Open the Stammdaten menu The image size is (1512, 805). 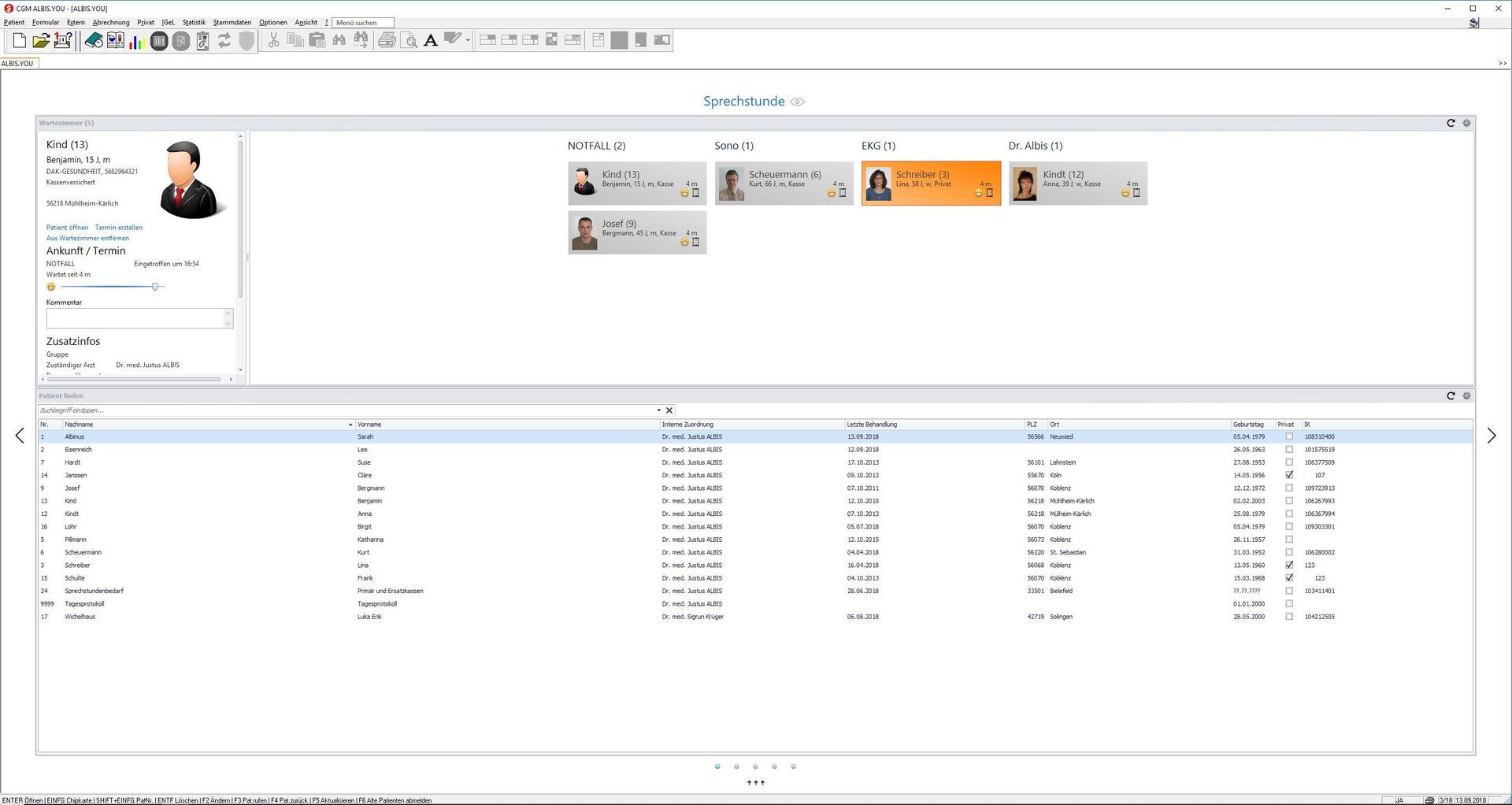click(232, 22)
